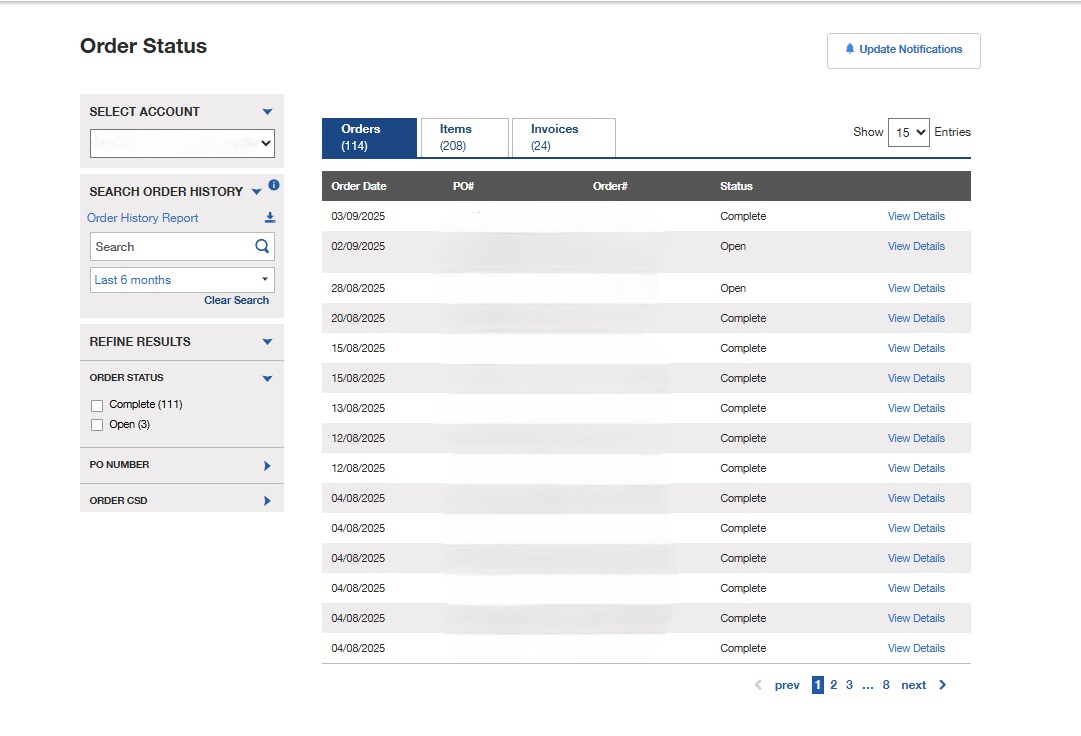1081x736 pixels.
Task: Click Clear Search link
Action: pos(236,300)
